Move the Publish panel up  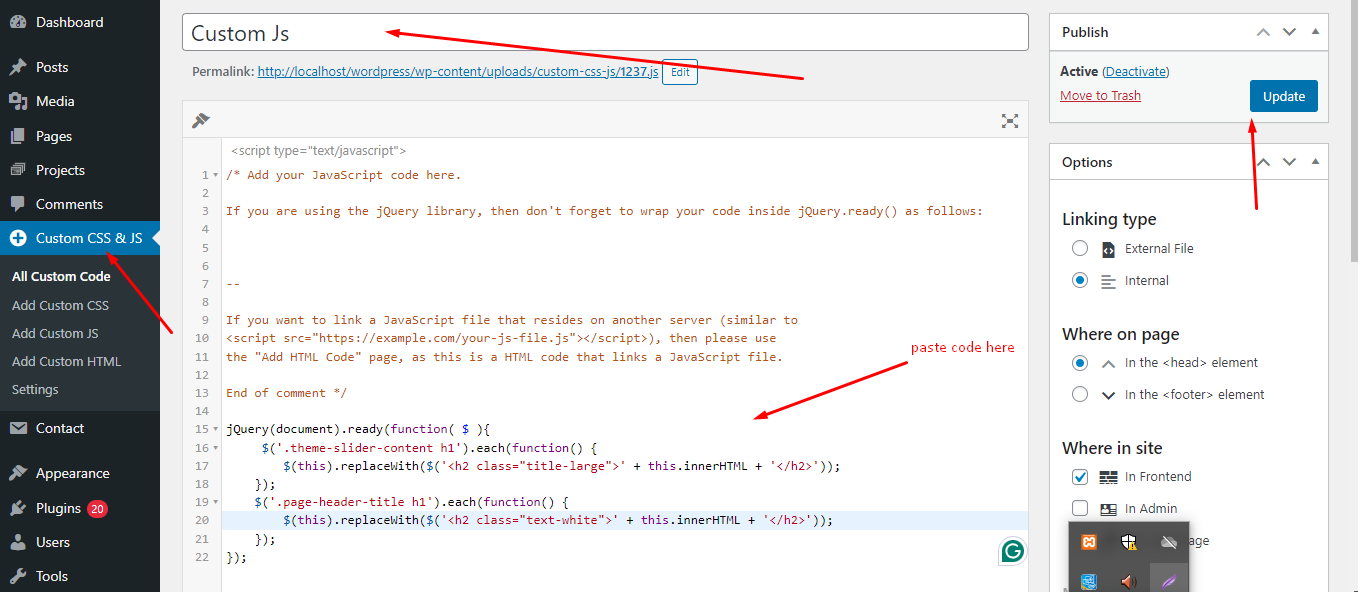pyautogui.click(x=1263, y=32)
